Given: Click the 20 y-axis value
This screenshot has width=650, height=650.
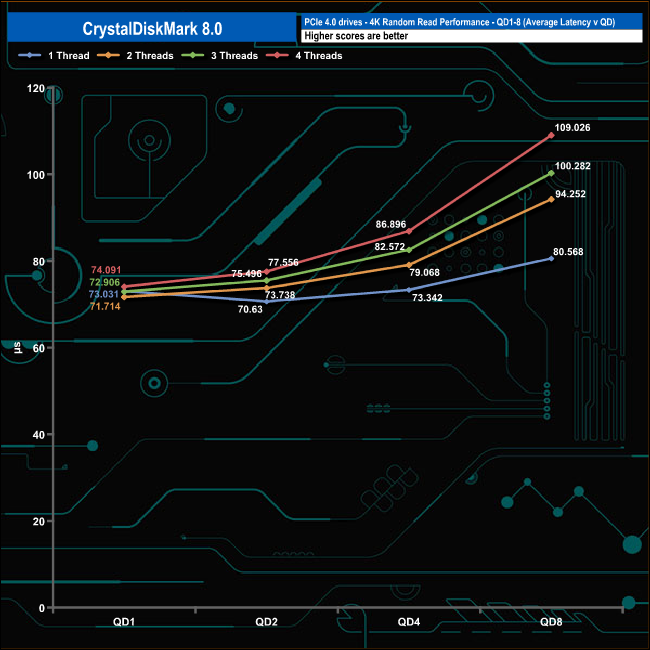Looking at the screenshot, I should pos(39,521).
